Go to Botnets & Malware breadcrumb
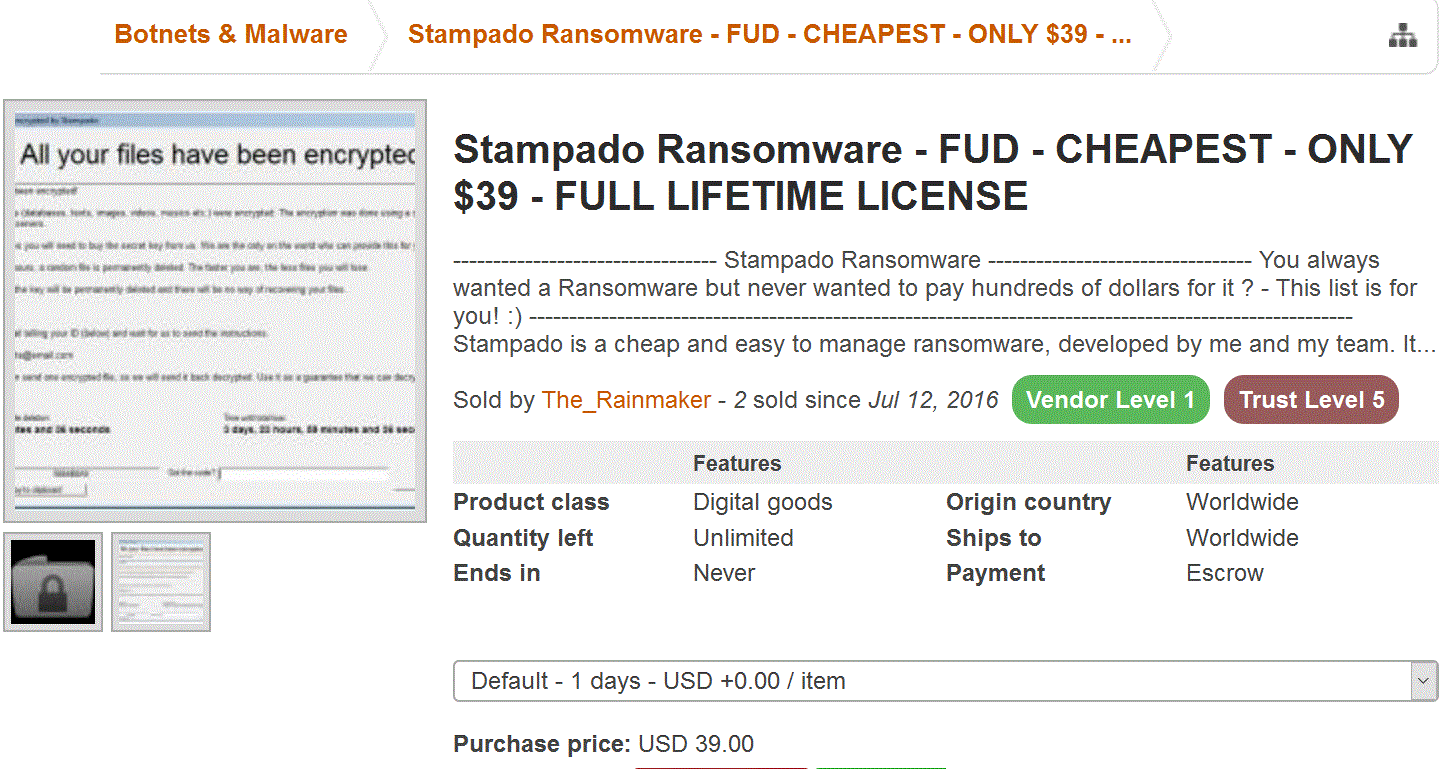The image size is (1446, 769). [x=231, y=34]
